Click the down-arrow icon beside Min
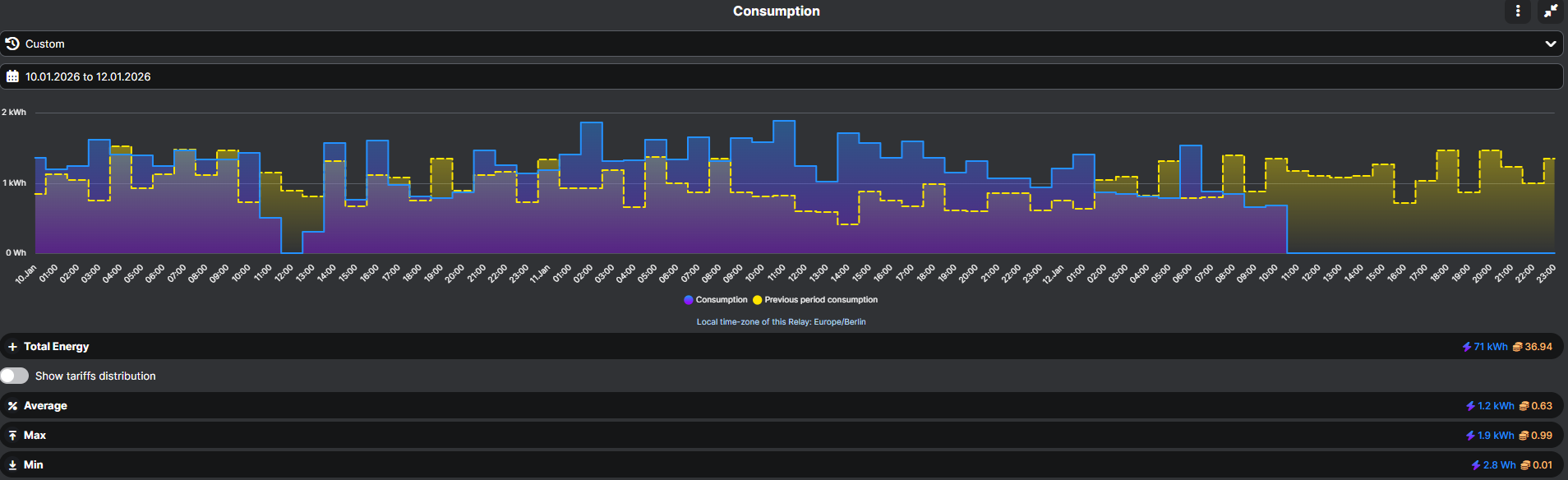The height and width of the screenshot is (480, 1568). pos(12,465)
